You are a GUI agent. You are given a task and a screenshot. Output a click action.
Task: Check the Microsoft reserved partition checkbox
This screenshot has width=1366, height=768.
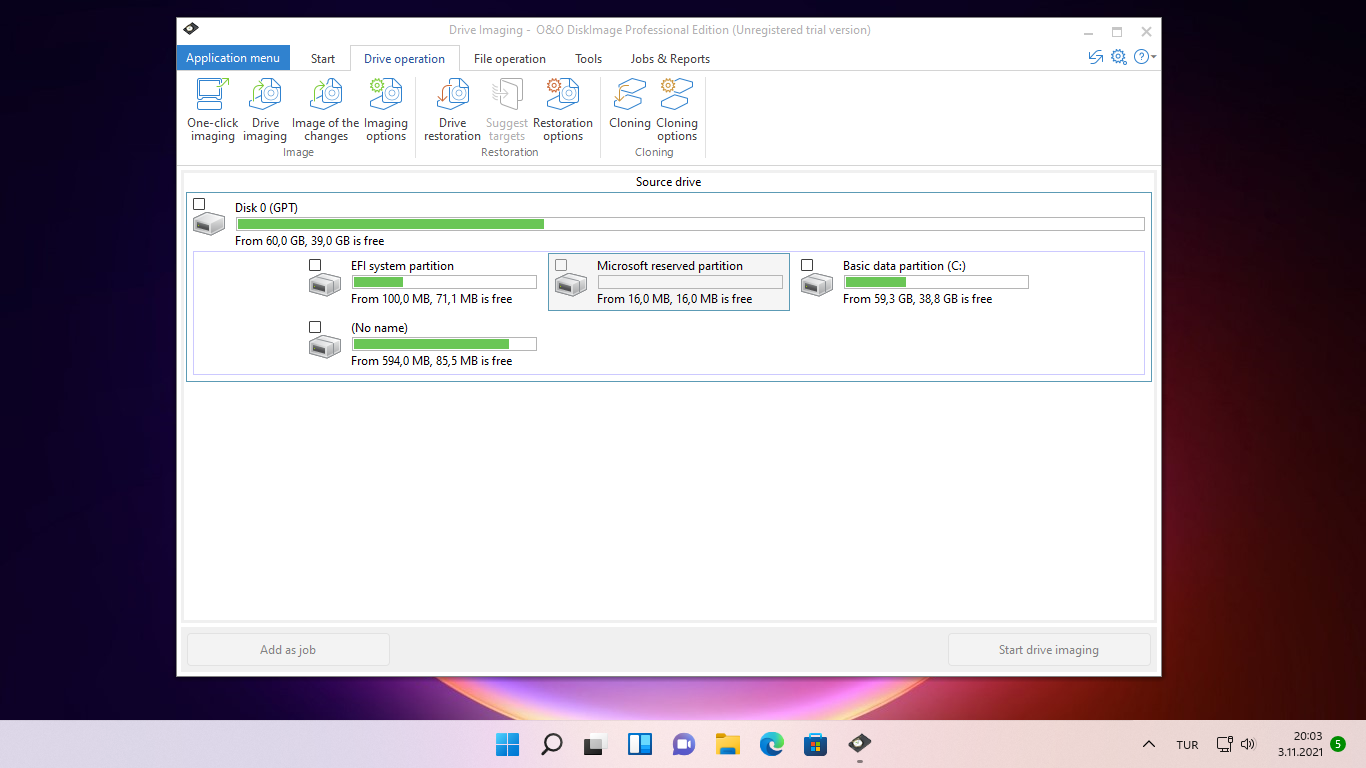561,265
